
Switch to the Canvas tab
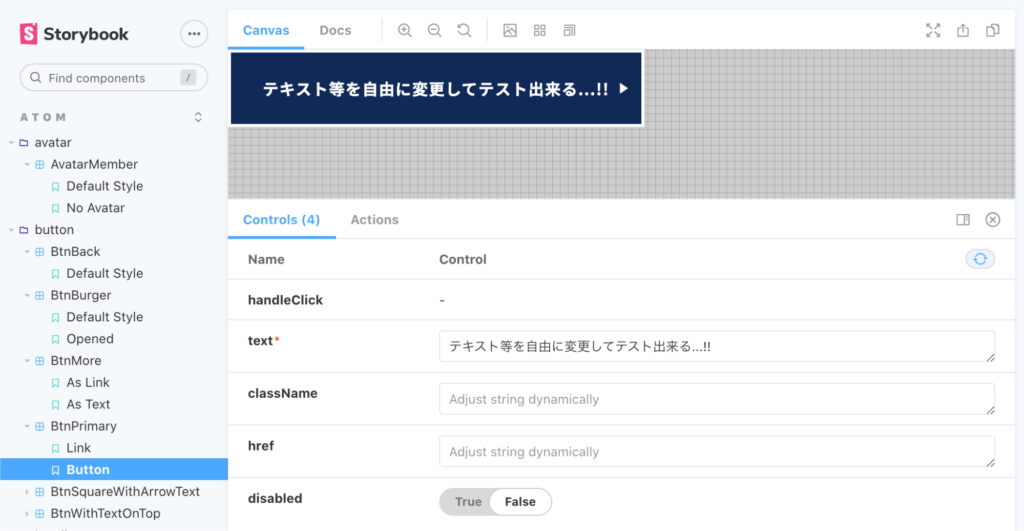266,30
